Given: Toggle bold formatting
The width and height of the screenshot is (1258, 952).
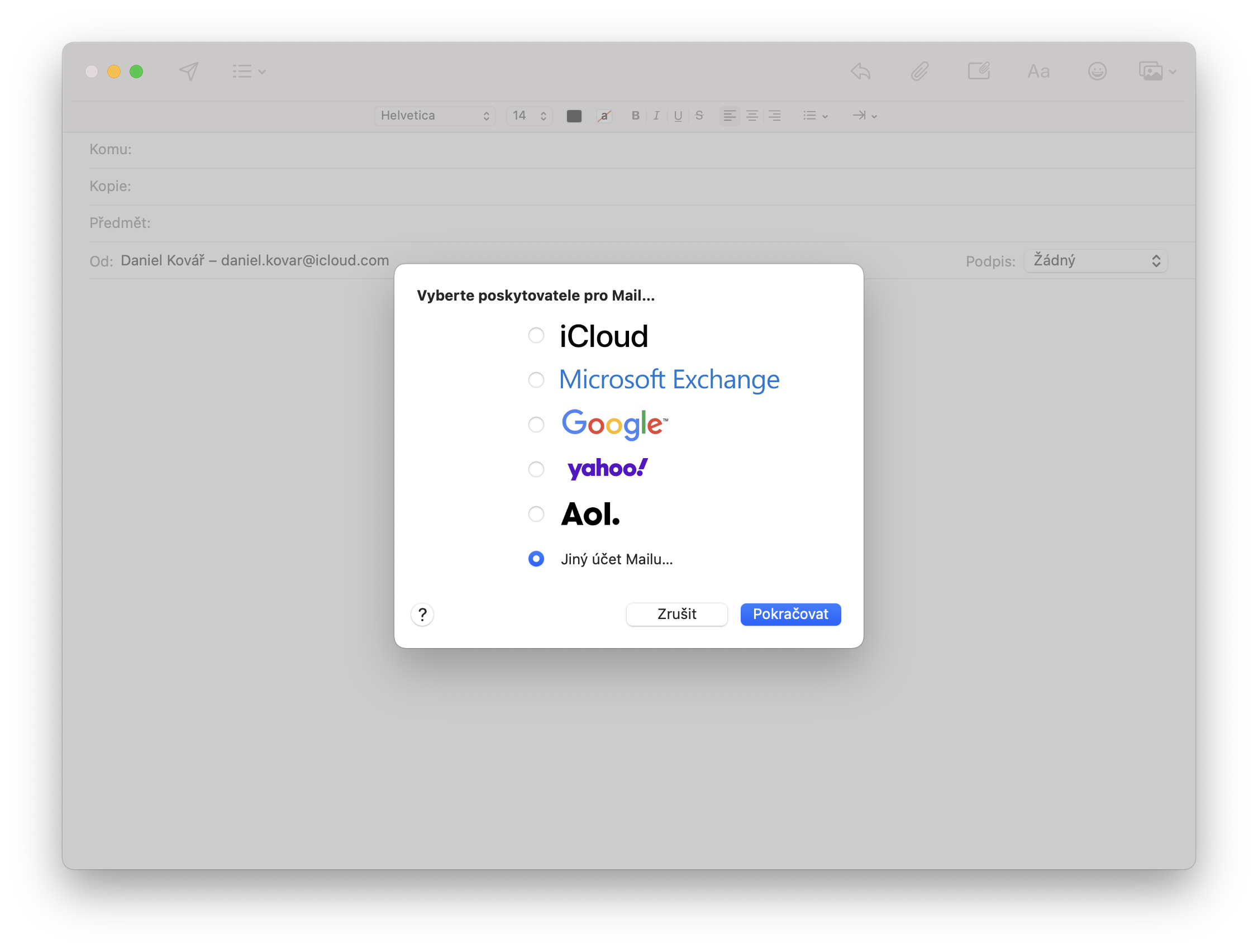Looking at the screenshot, I should click(635, 116).
